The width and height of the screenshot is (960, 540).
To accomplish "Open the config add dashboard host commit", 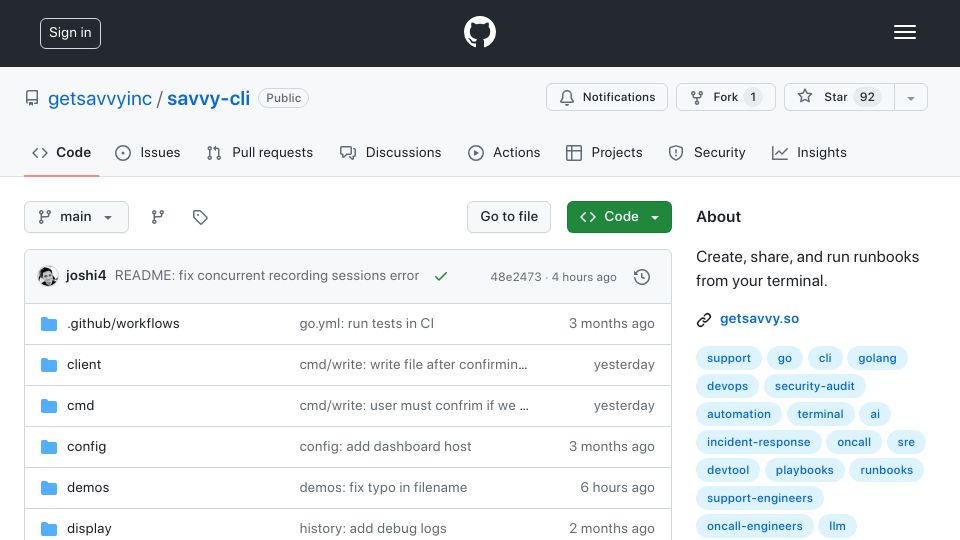I will click(x=385, y=446).
